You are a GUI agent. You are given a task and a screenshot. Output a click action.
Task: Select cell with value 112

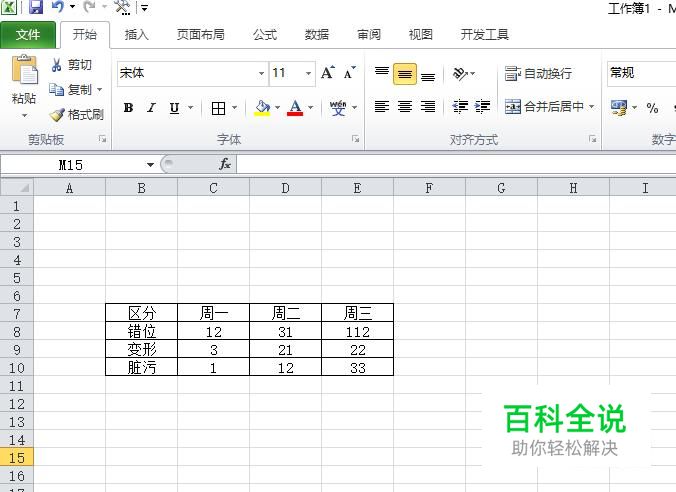[x=357, y=331]
